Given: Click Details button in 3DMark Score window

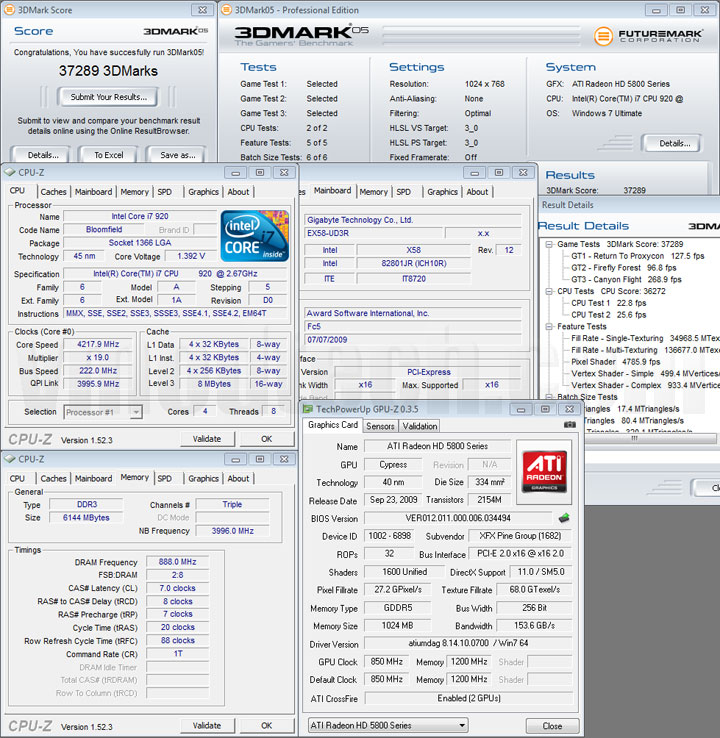Looking at the screenshot, I should (43, 155).
